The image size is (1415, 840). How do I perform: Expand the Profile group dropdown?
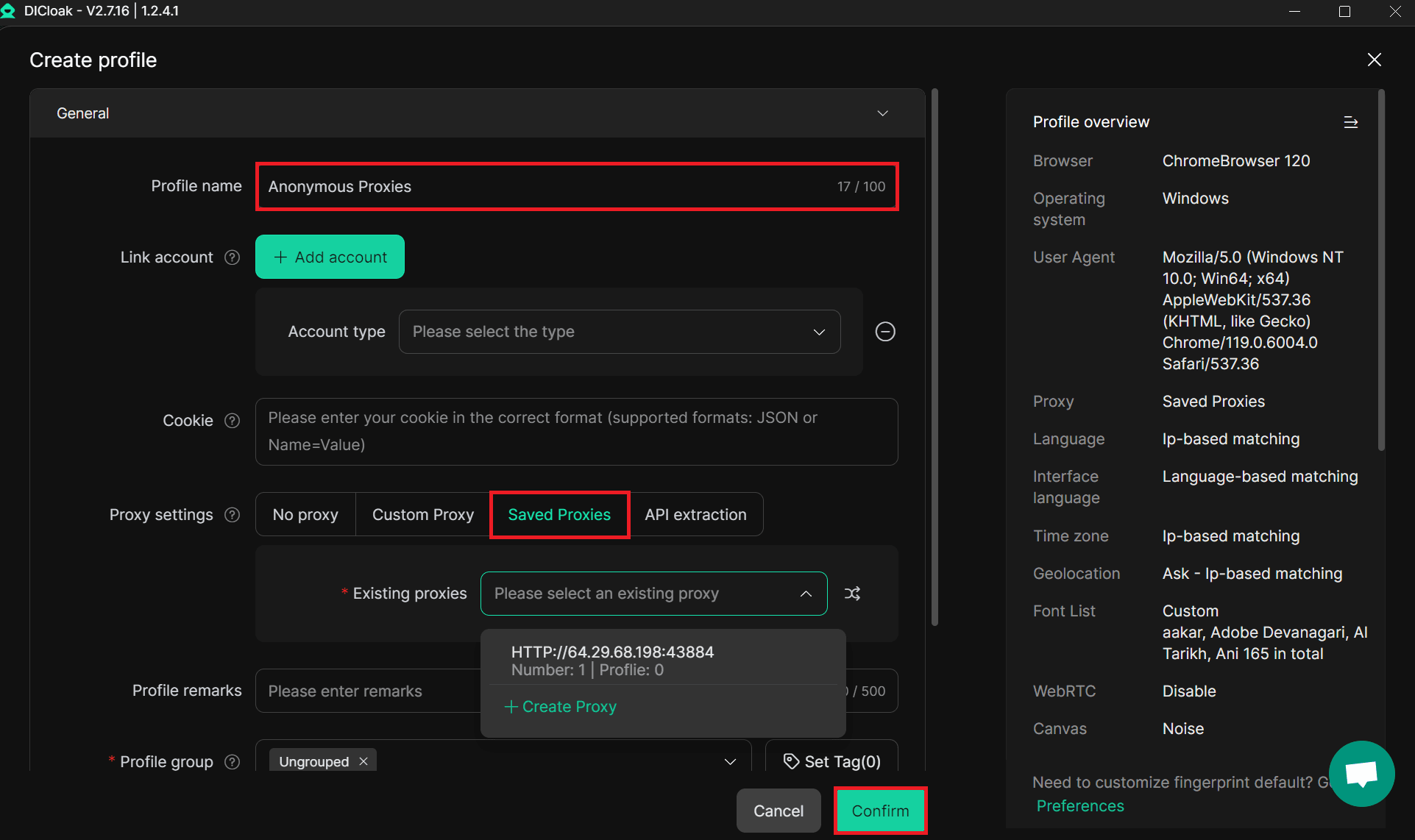(730, 761)
